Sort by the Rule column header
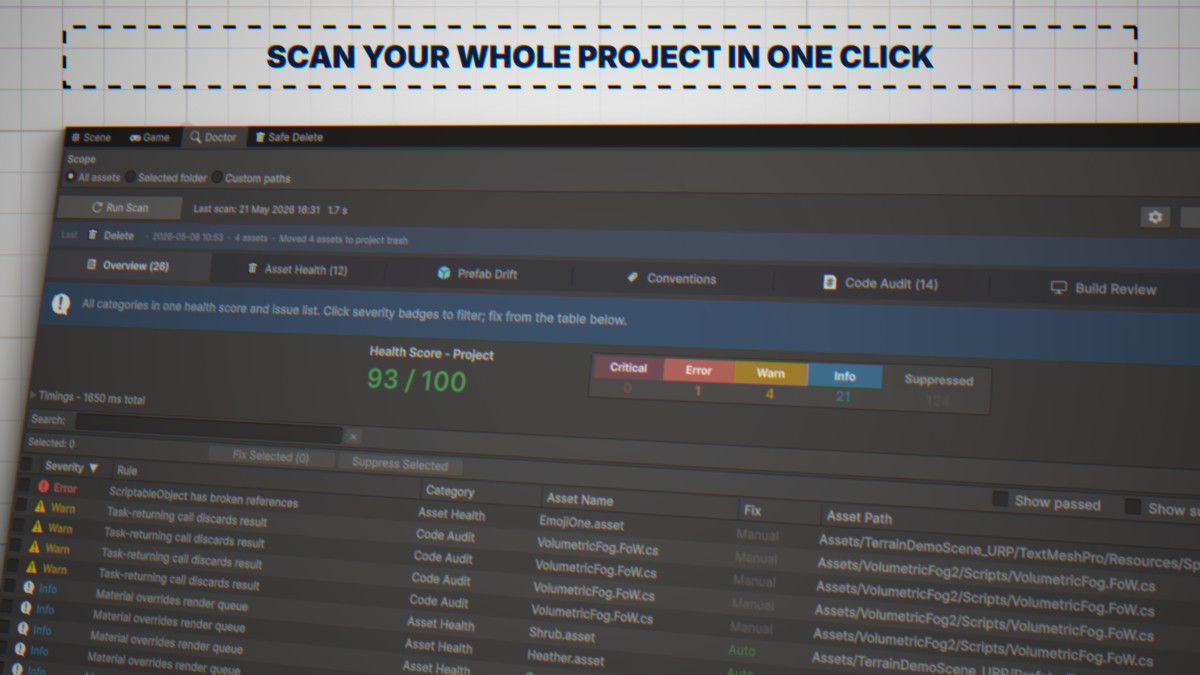The width and height of the screenshot is (1200, 675). (127, 469)
